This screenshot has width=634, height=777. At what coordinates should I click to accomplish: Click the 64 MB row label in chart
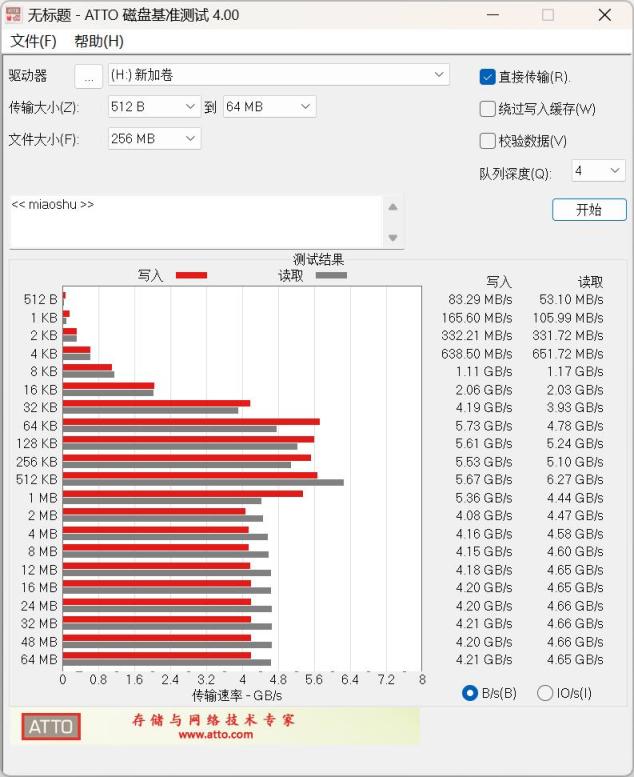pos(39,660)
